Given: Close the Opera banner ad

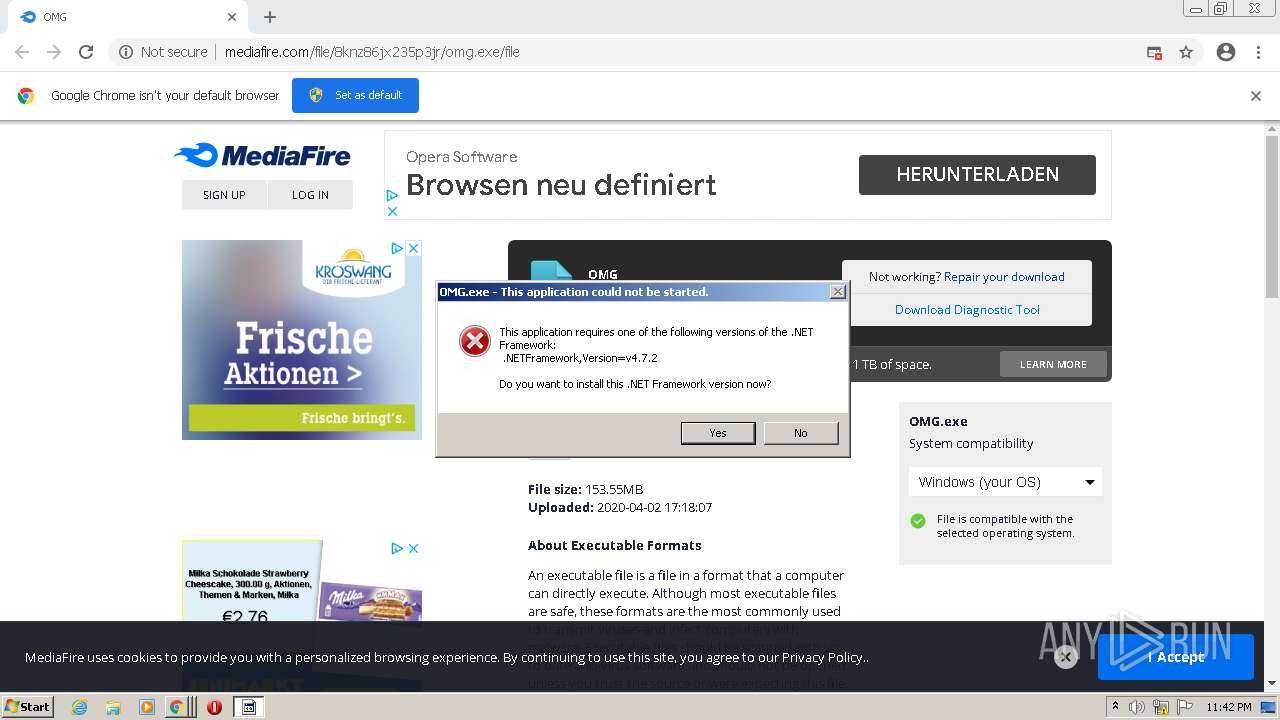Looking at the screenshot, I should tap(392, 211).
